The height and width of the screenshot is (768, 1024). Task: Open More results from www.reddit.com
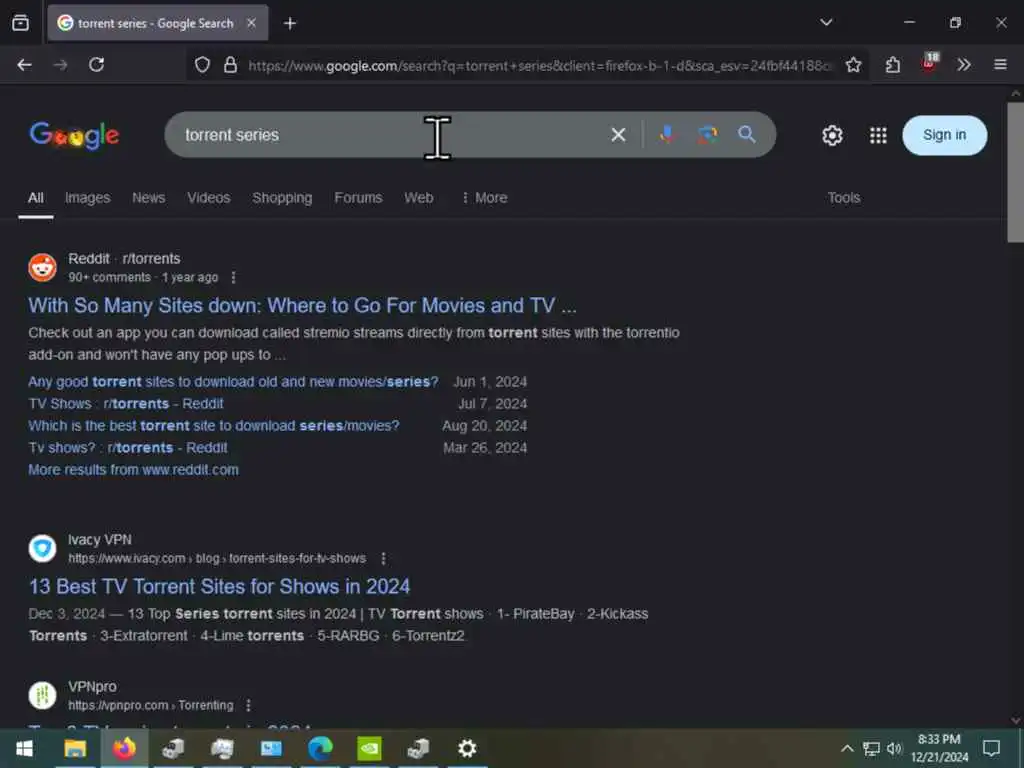[x=133, y=470]
